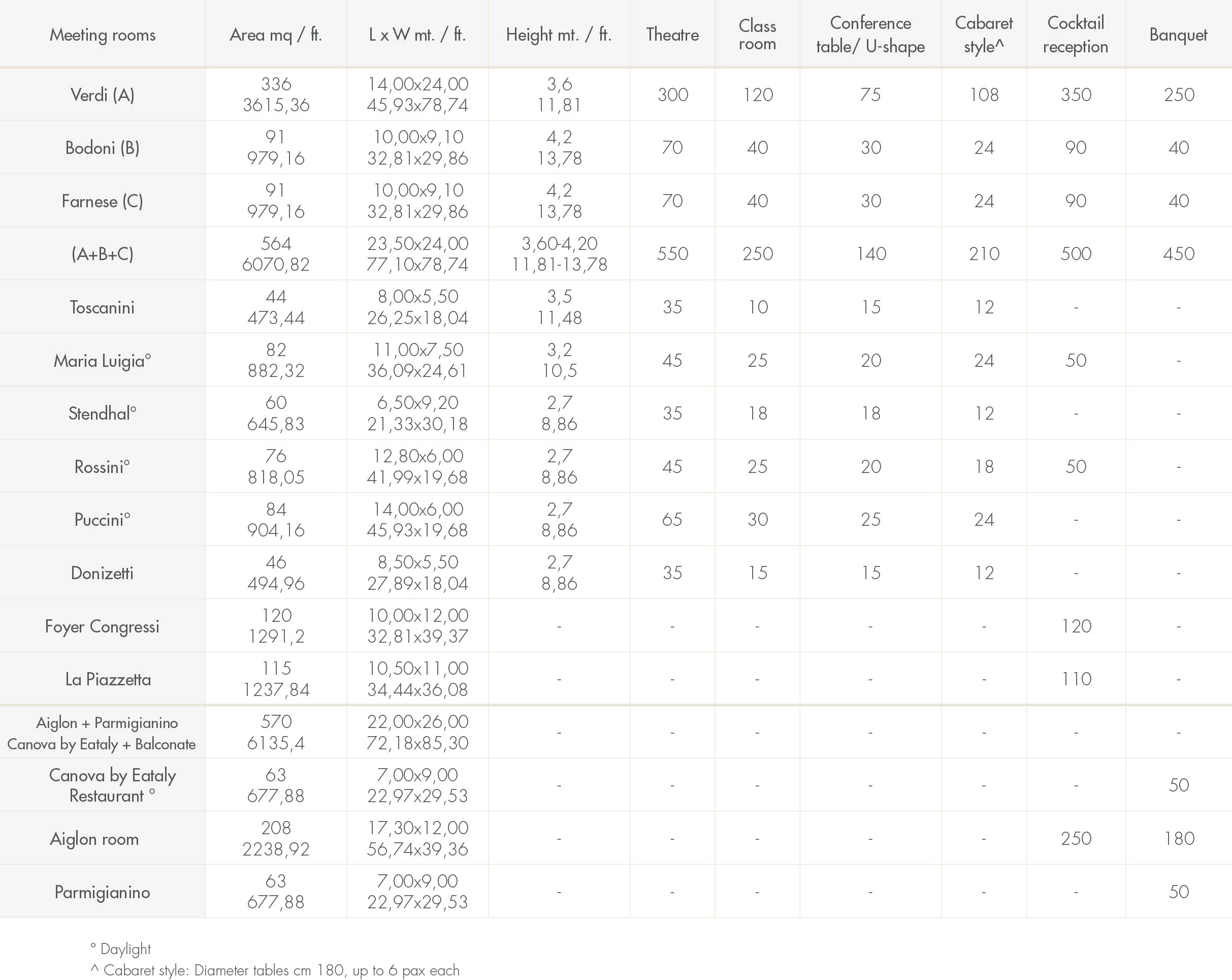This screenshot has width=1232, height=980.
Task: Select the Stendhal room label
Action: click(102, 413)
